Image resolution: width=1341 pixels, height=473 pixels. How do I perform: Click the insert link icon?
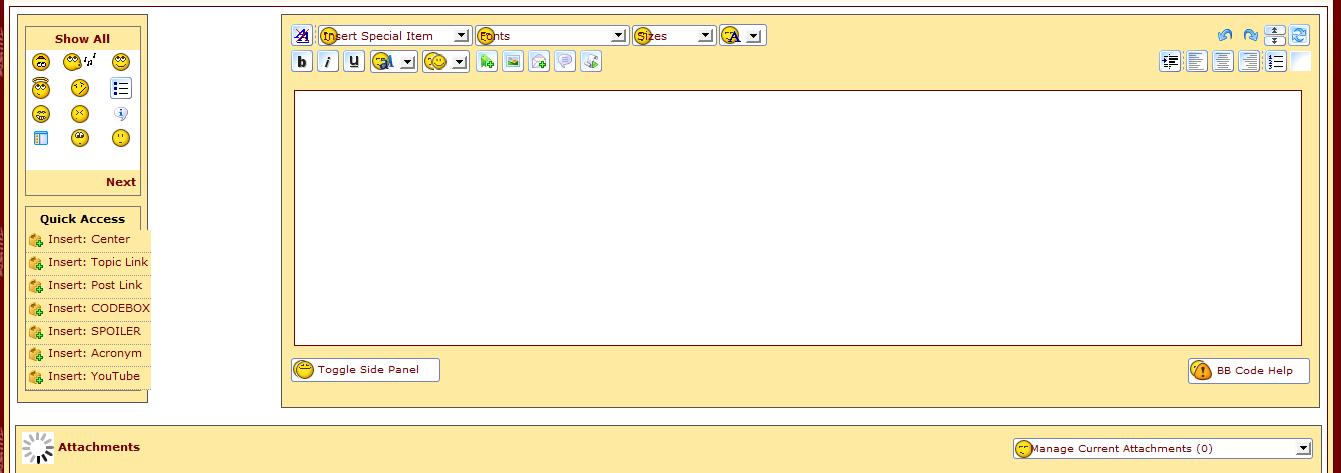click(487, 62)
